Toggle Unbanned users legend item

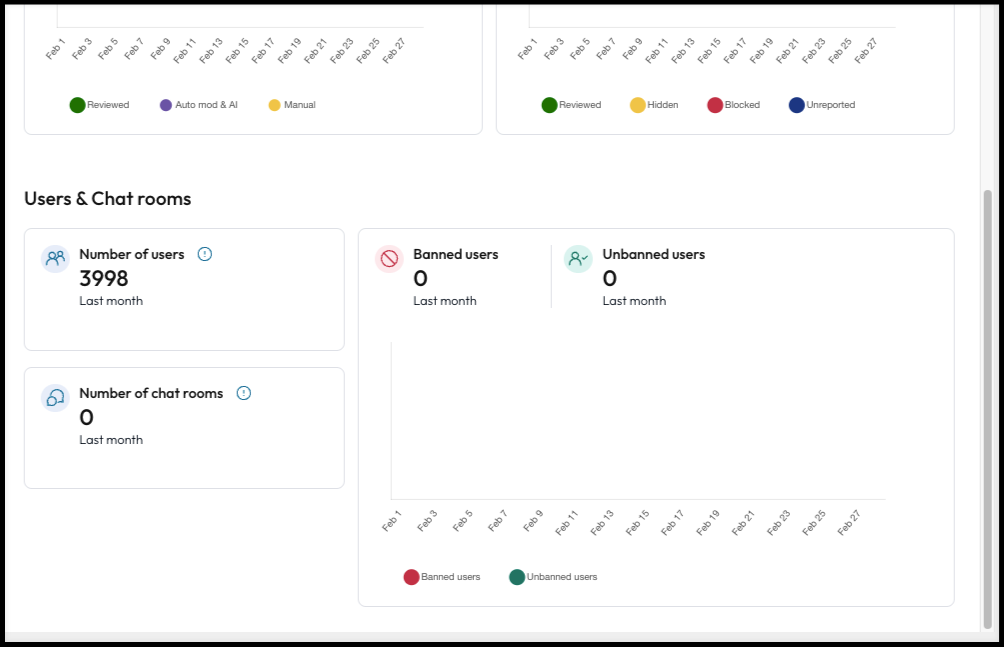tap(553, 577)
